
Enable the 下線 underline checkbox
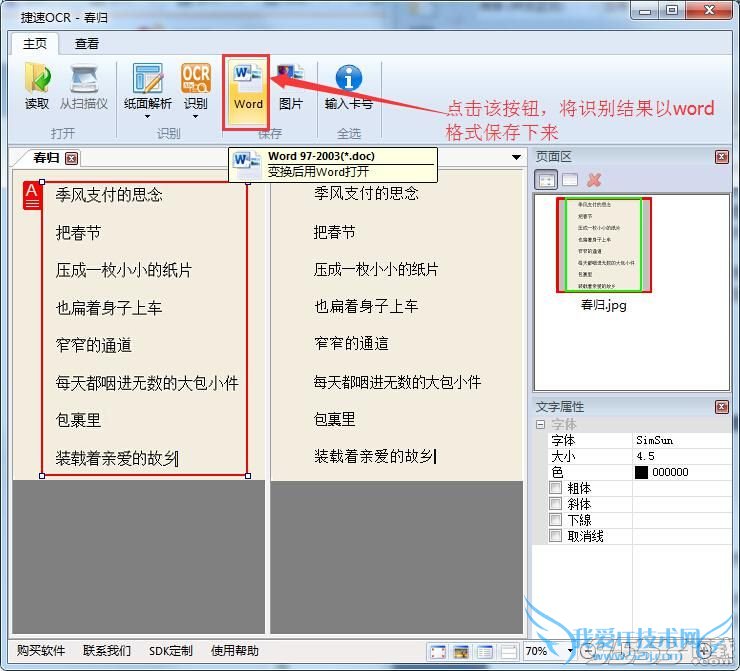(555, 520)
